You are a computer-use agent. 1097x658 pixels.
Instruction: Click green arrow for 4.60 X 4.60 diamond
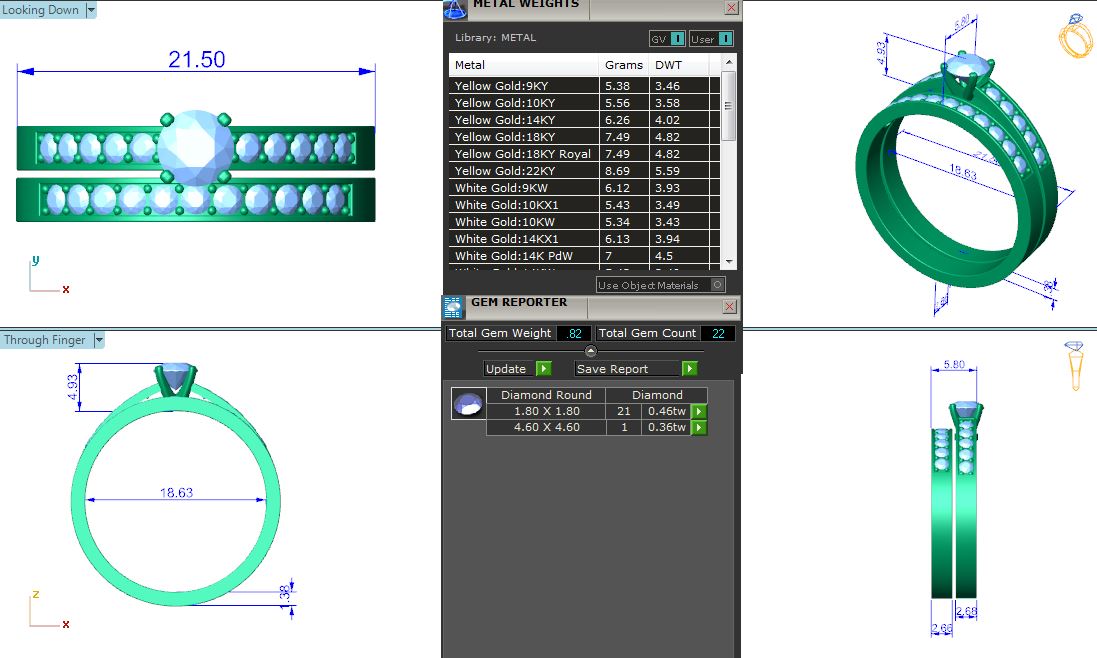point(699,428)
